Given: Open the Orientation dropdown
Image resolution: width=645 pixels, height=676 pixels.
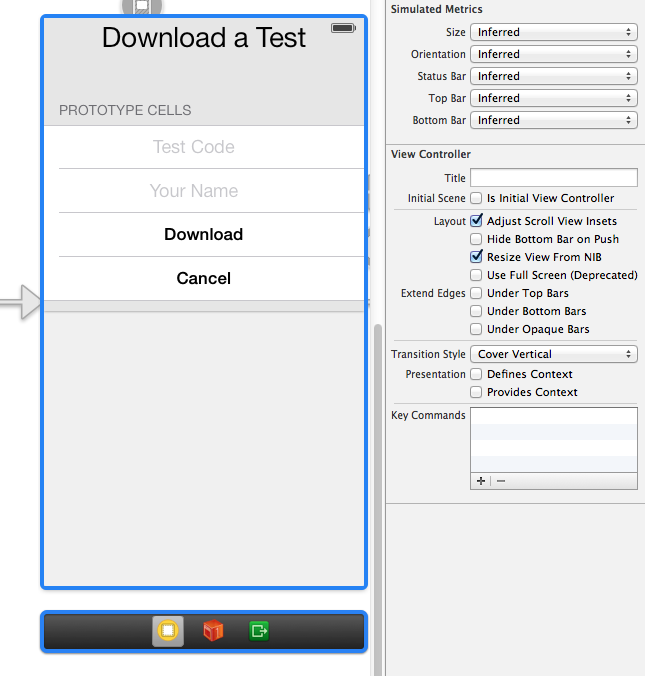Looking at the screenshot, I should (x=553, y=54).
